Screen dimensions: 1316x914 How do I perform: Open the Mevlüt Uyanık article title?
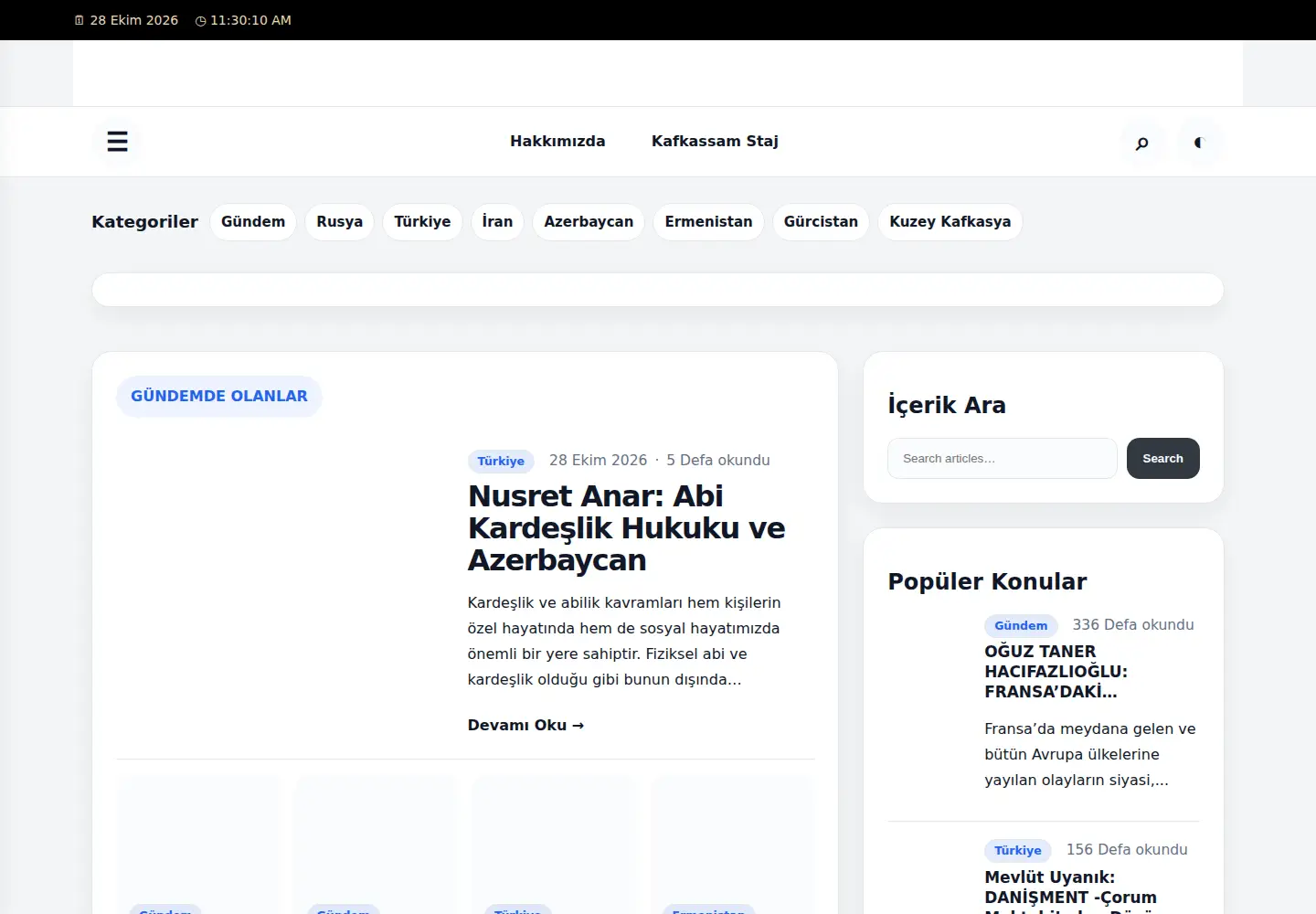[x=1070, y=891]
